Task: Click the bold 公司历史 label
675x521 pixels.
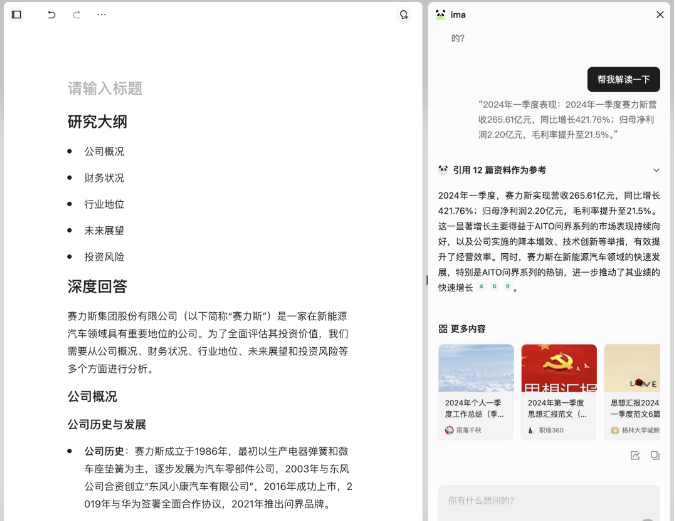Action: click(x=104, y=451)
